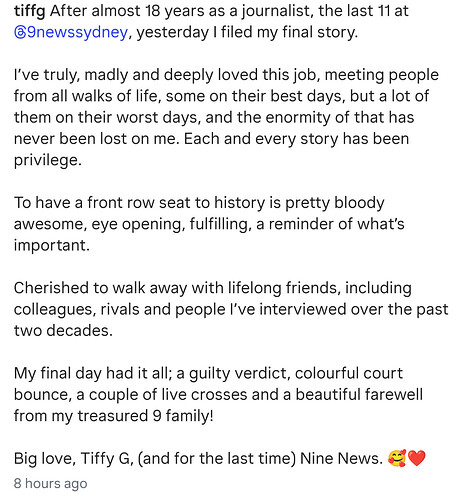Click the line starting "awesome, eye opening, fulfilling"

click(209, 224)
